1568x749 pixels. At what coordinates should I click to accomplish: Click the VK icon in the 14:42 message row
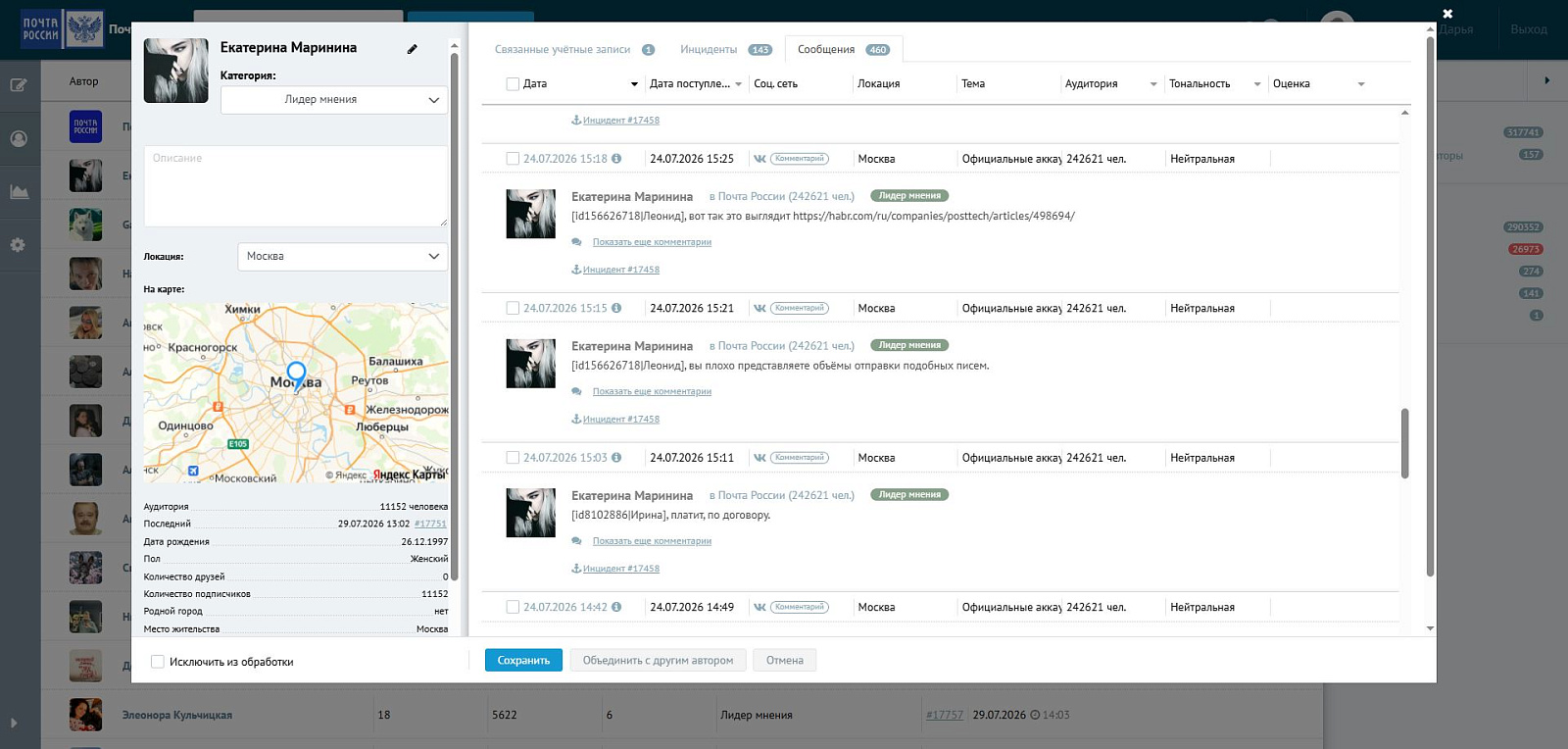[x=759, y=607]
